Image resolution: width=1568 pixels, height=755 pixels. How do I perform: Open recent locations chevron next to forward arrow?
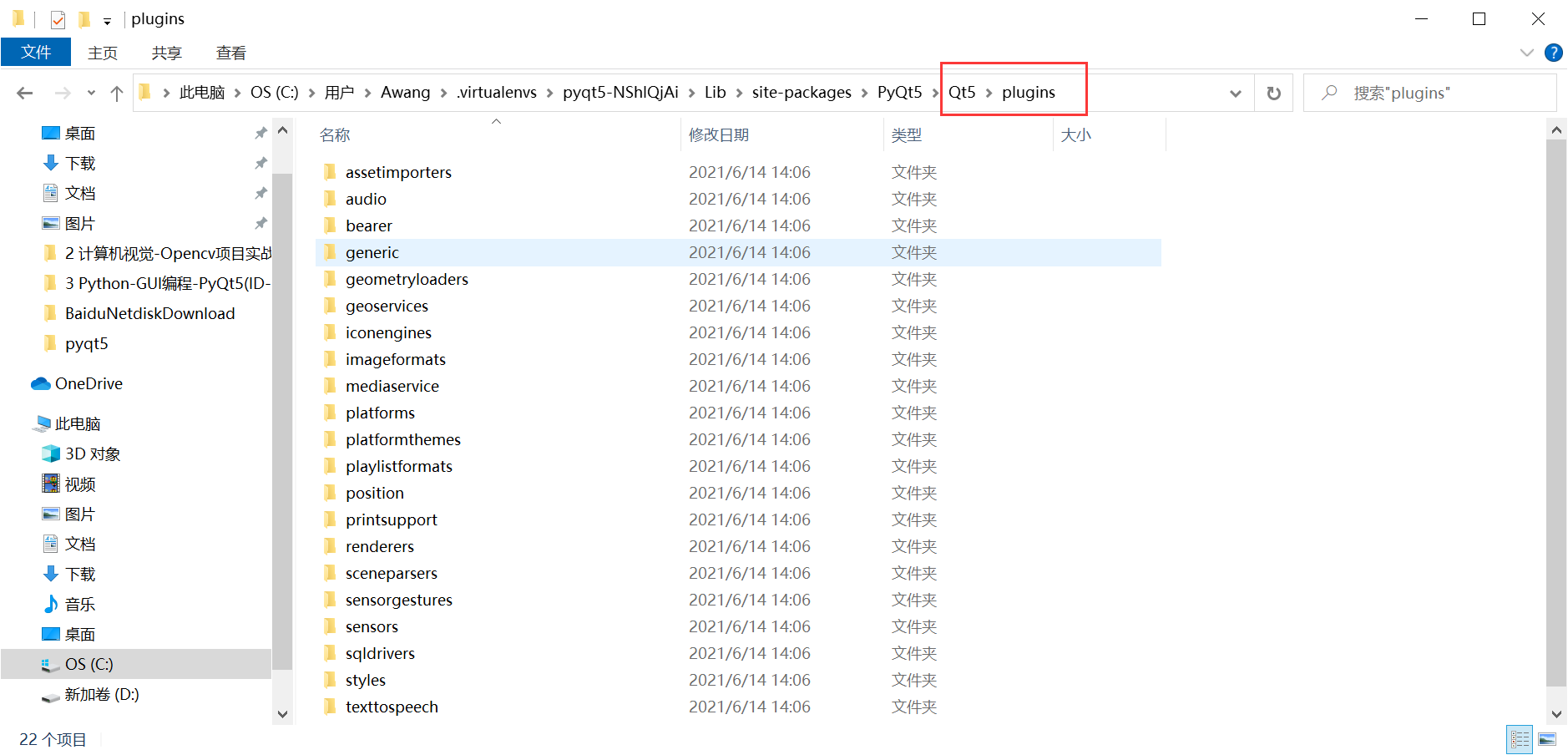pyautogui.click(x=90, y=92)
